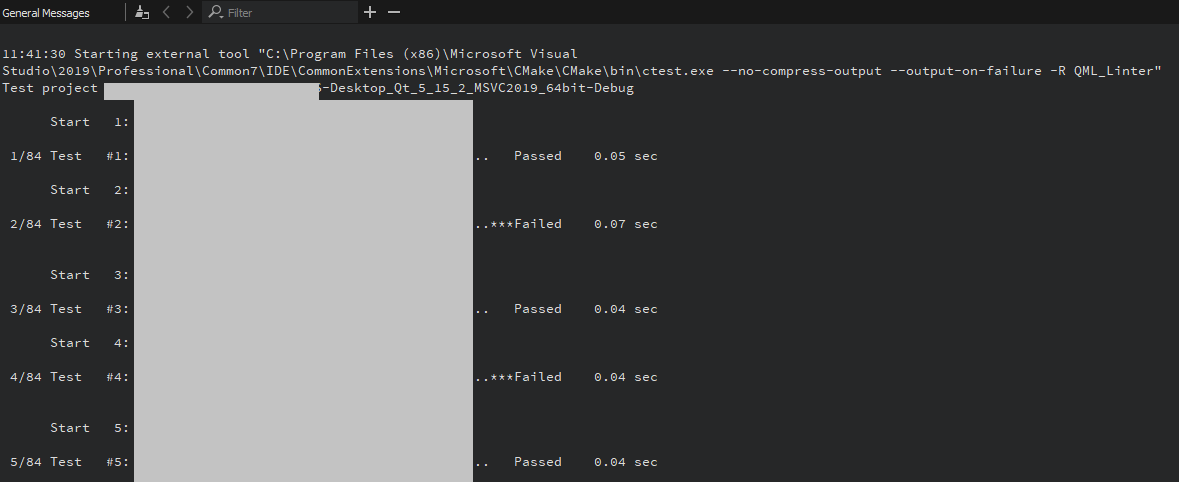This screenshot has width=1179, height=482.
Task: Click the 'Test project' output line
Action: pos(50,88)
